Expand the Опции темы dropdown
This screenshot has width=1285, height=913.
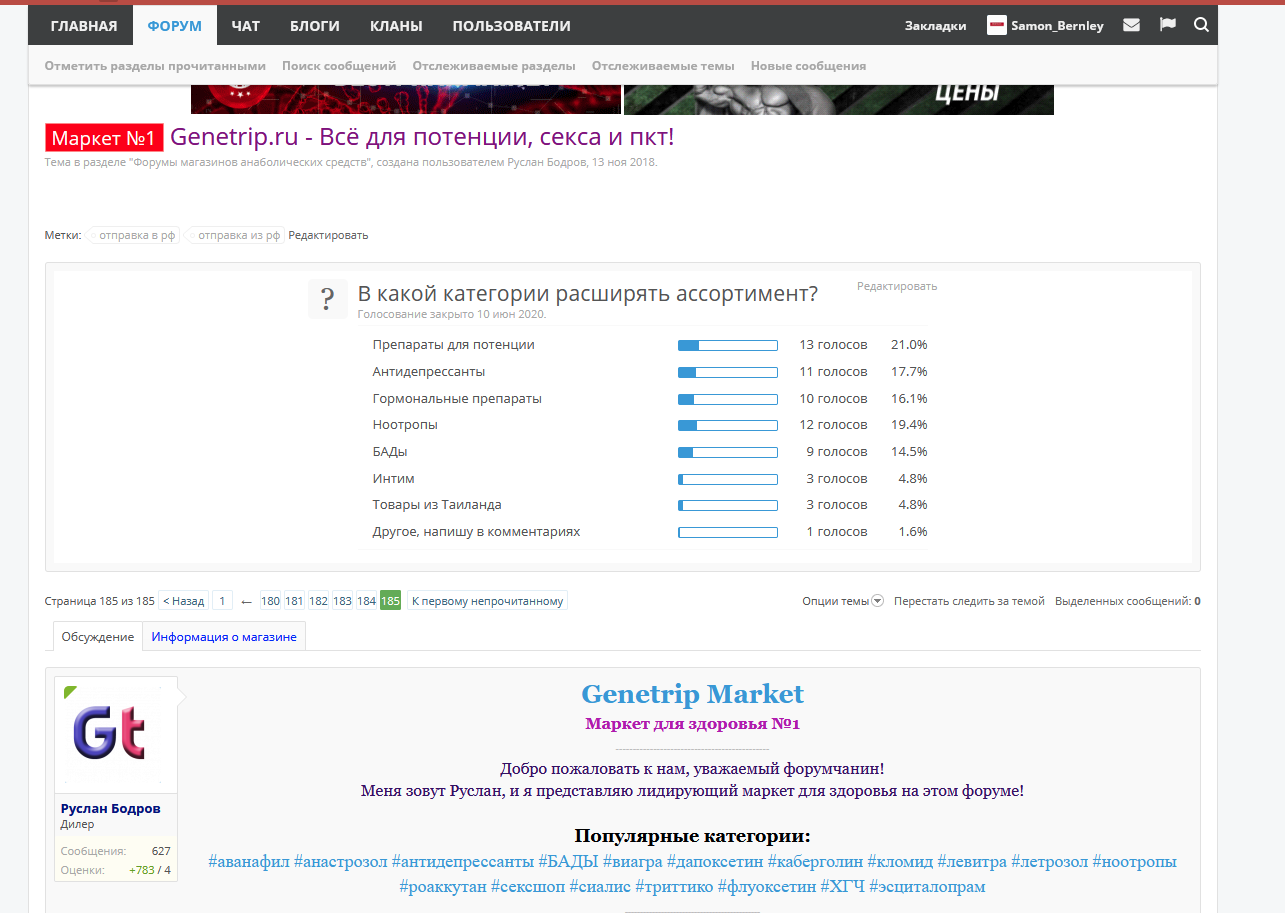pos(842,601)
